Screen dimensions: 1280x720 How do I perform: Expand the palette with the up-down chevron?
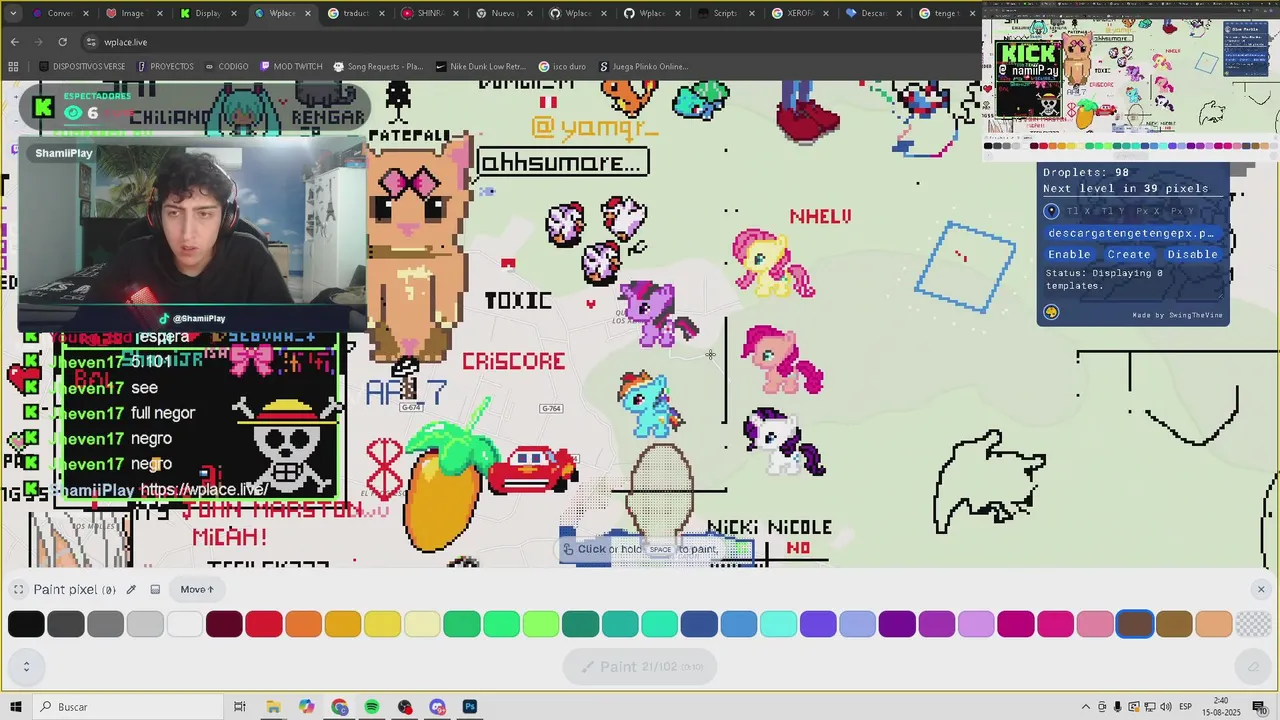click(x=26, y=666)
